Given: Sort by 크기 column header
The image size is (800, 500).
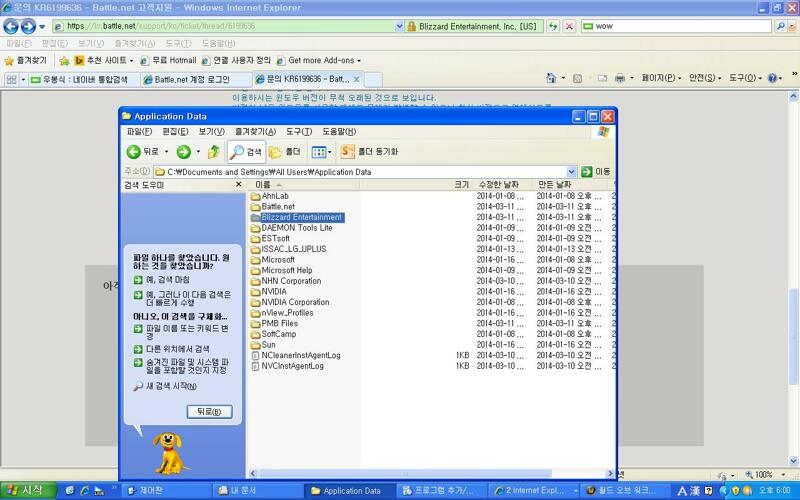Looking at the screenshot, I should pyautogui.click(x=416, y=185).
